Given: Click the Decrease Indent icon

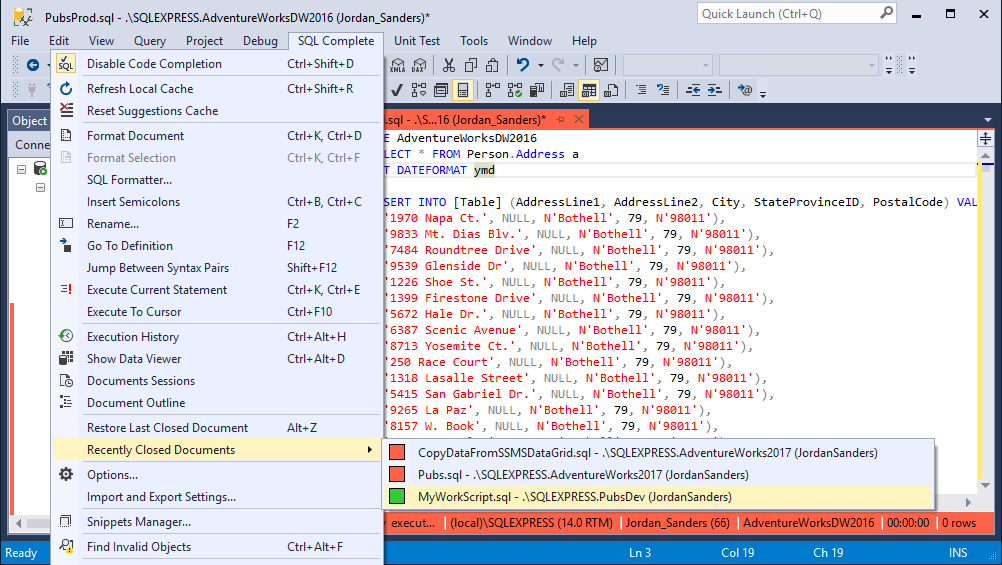Looking at the screenshot, I should coord(693,90).
